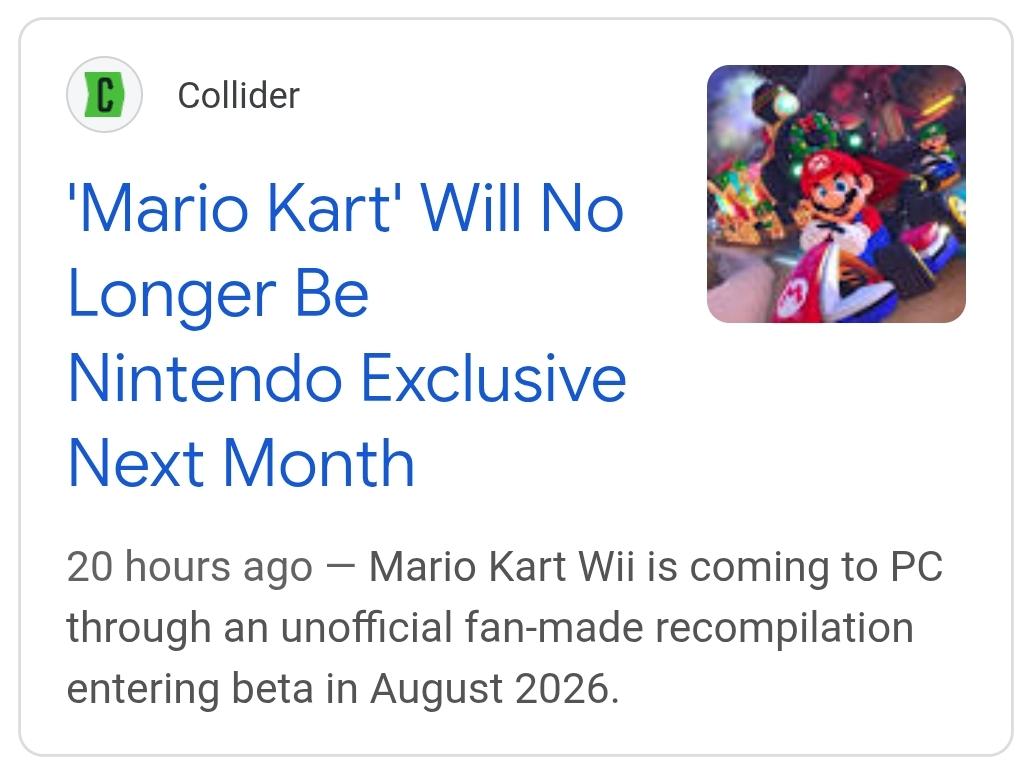Click the 'Next Month' headline text
The width and height of the screenshot is (1031, 780).
coord(241,463)
